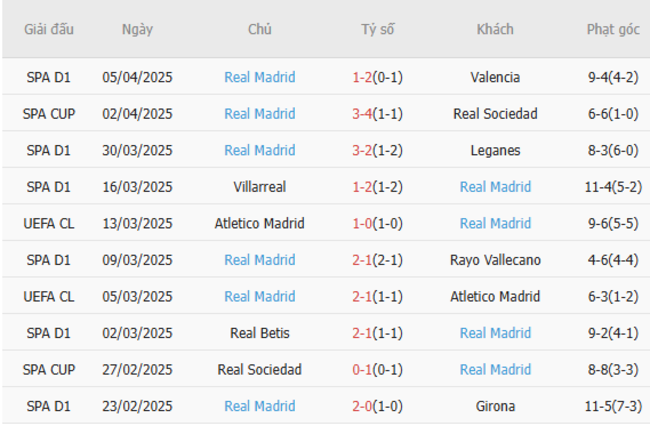Click the 11-5(7-3) corner stats for Girona match
The width and height of the screenshot is (650, 434).
point(614,406)
